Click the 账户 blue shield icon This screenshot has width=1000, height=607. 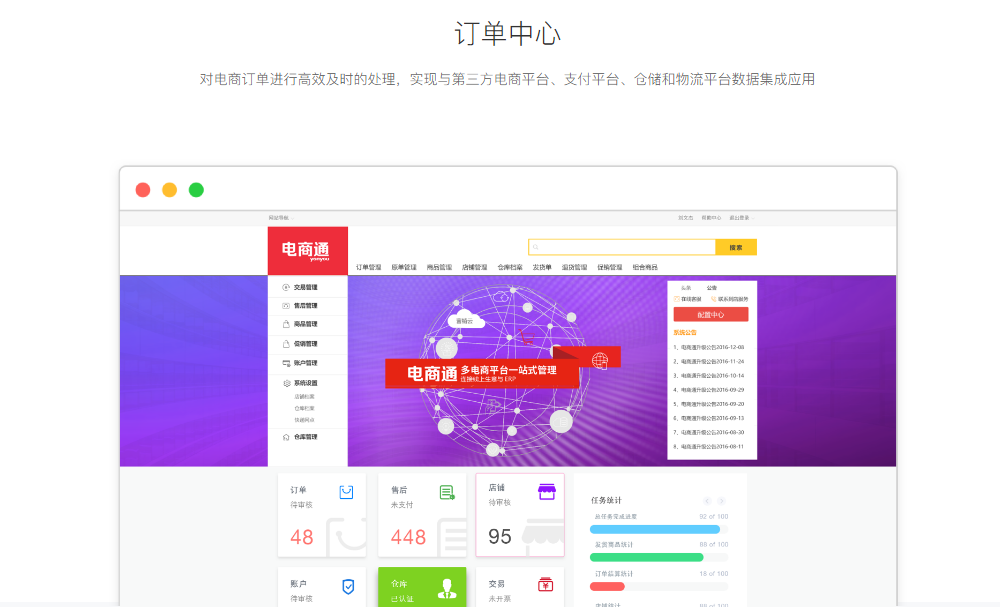click(x=348, y=587)
